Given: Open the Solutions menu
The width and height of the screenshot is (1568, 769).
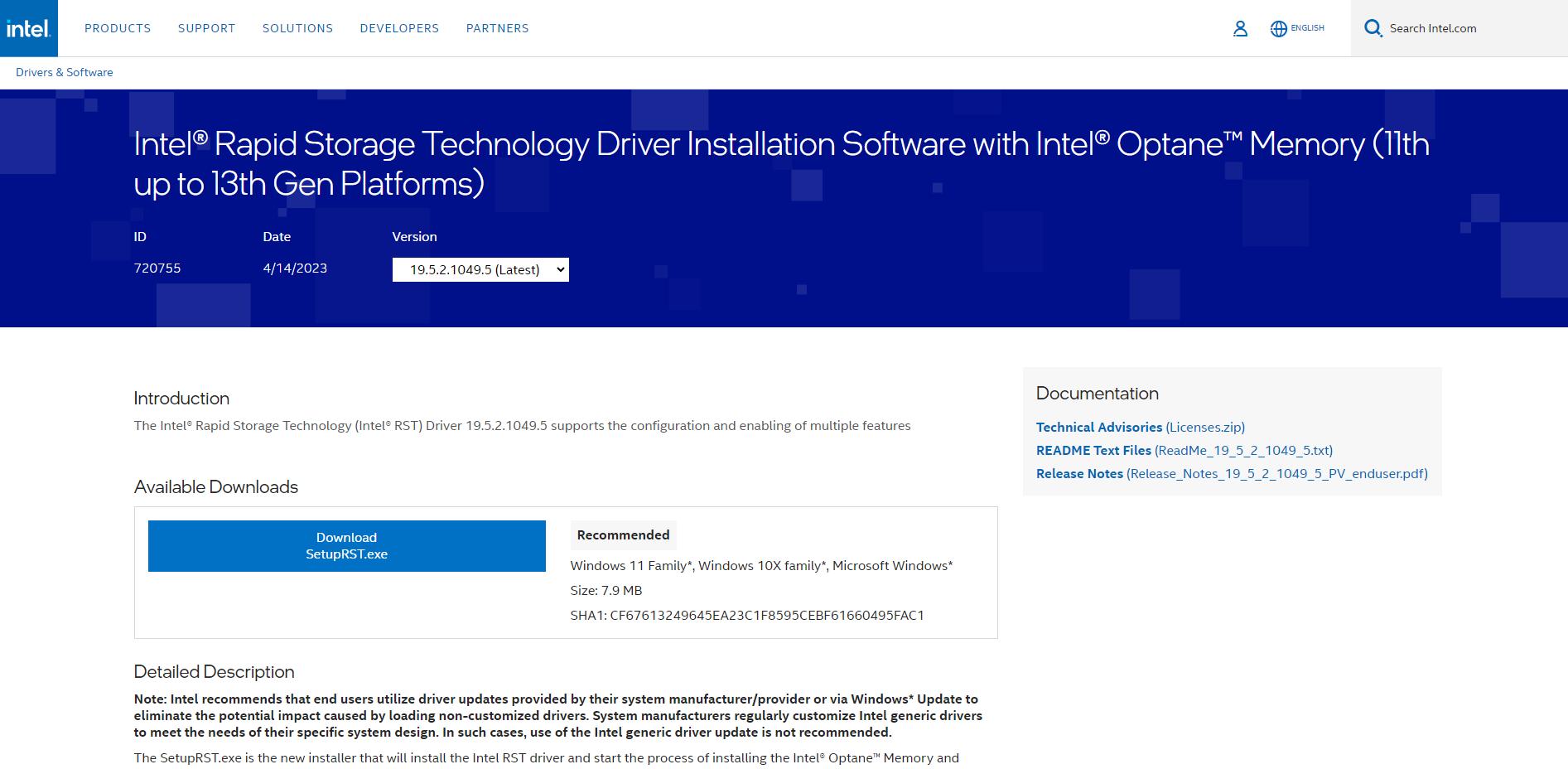Looking at the screenshot, I should [x=297, y=28].
